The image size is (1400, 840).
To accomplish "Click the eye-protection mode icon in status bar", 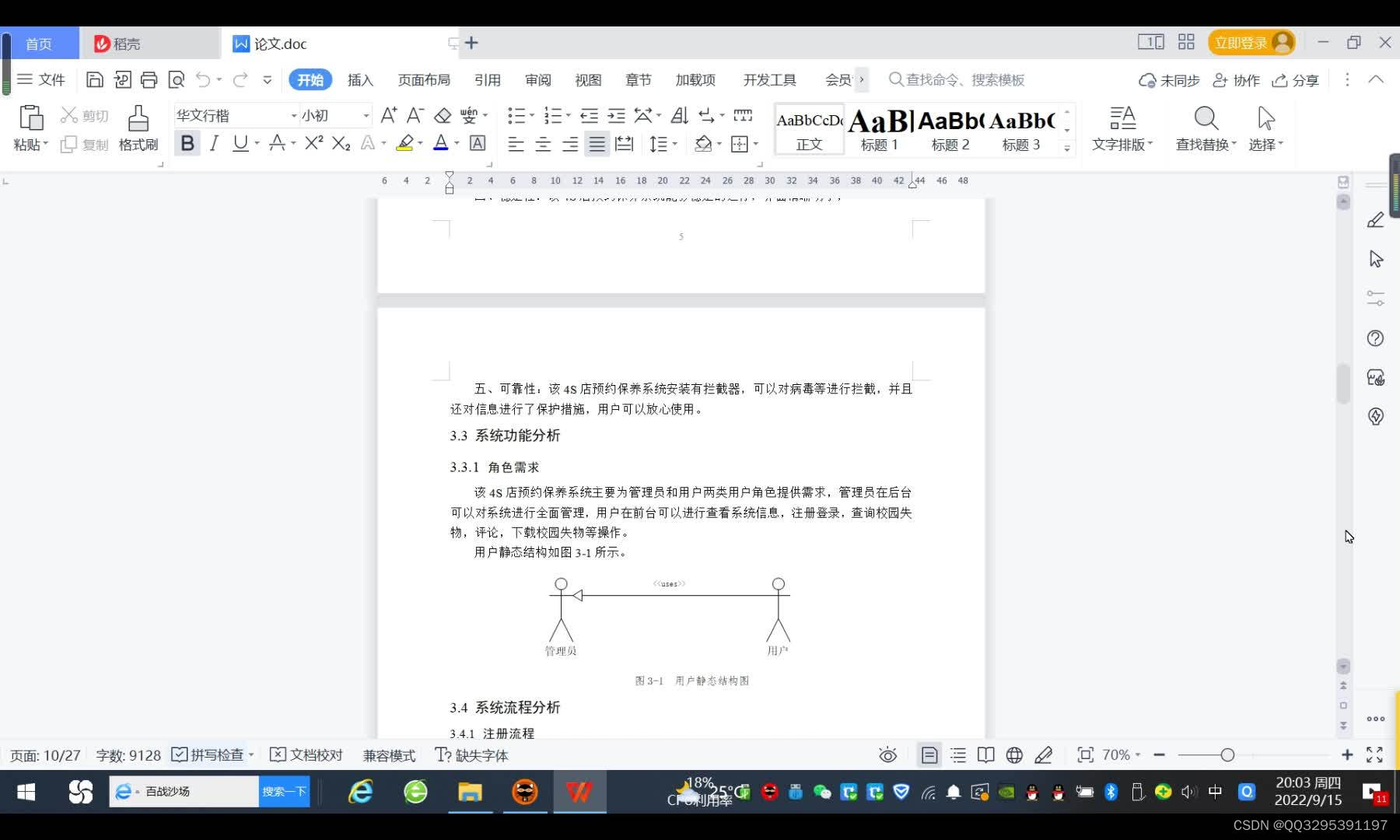I will click(x=887, y=754).
